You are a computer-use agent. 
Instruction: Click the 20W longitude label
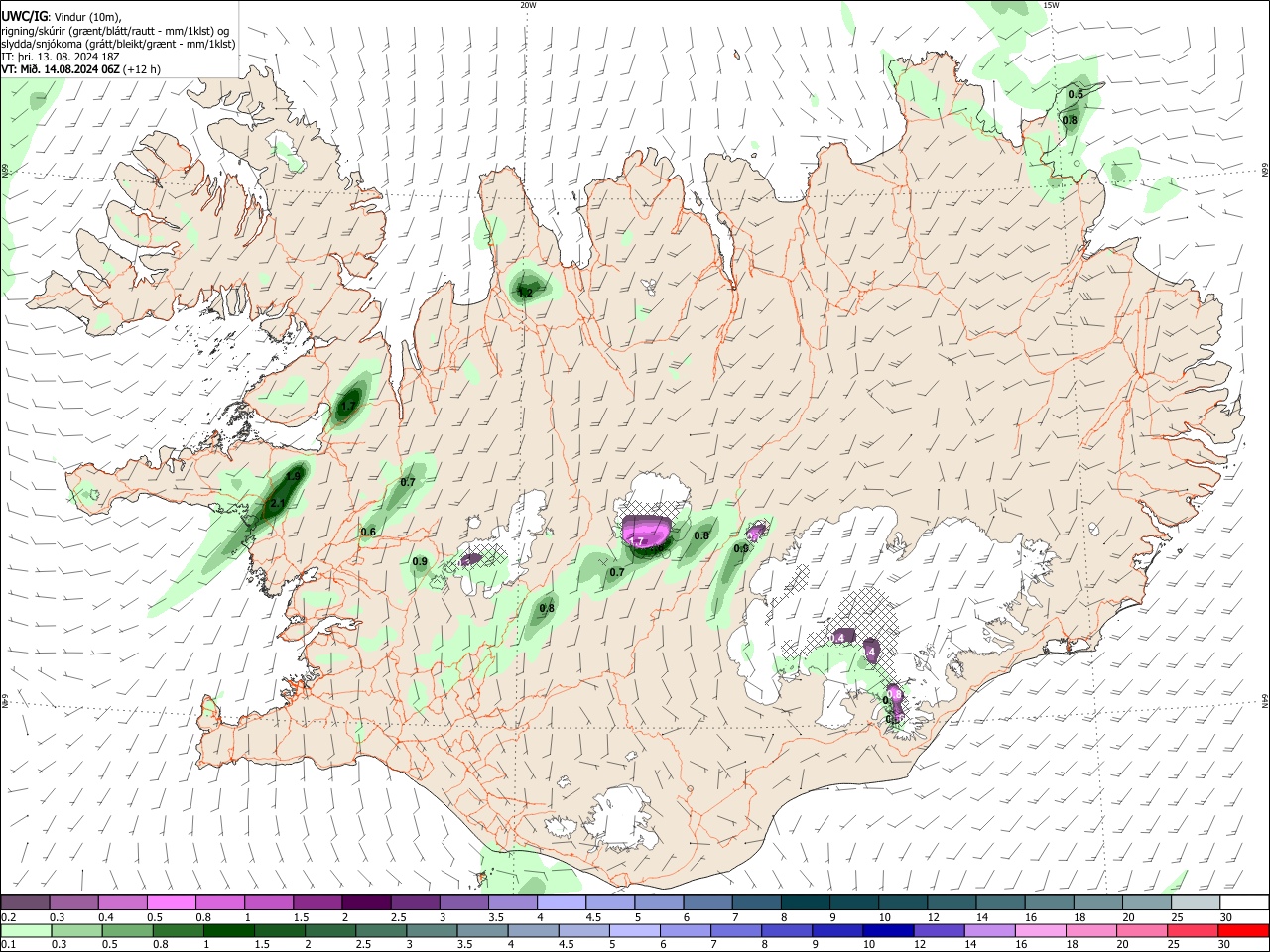click(x=528, y=5)
